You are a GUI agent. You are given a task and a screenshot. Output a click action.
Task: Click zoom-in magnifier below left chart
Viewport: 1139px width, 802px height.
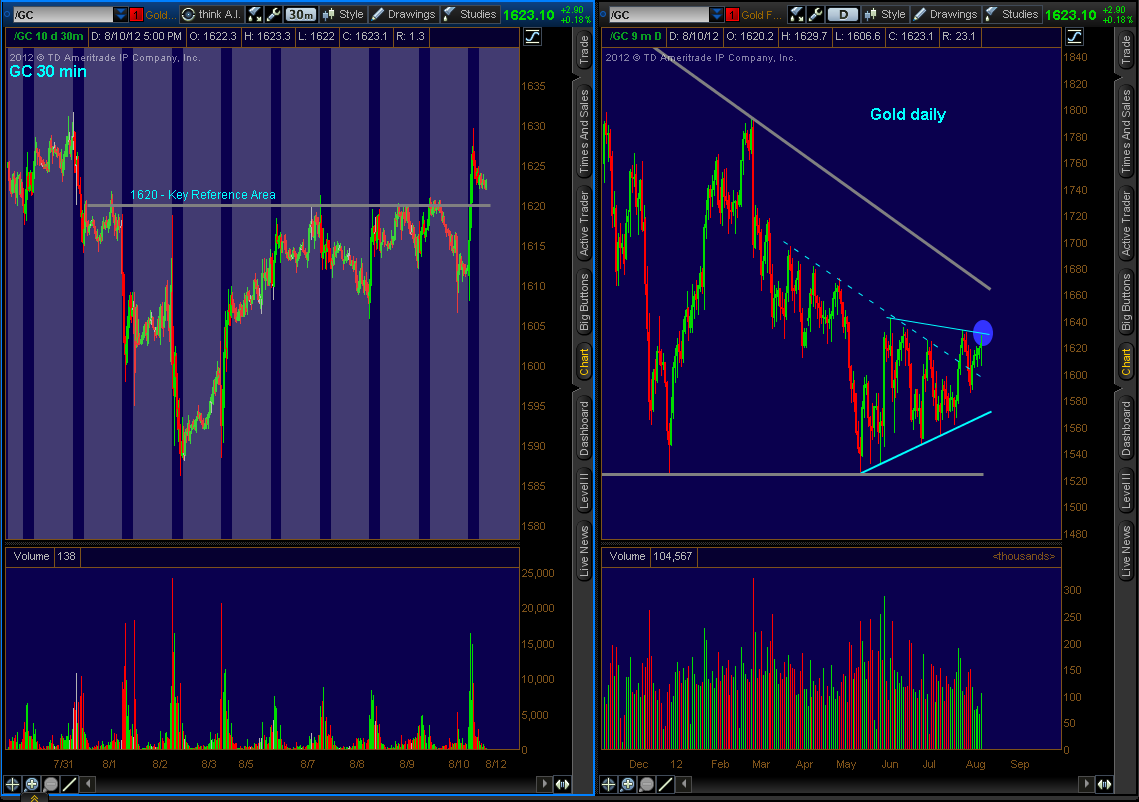tap(31, 784)
